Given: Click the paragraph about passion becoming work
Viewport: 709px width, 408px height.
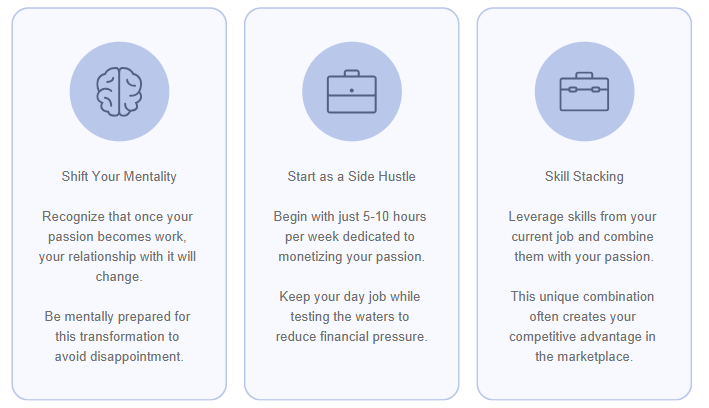Looking at the screenshot, I should (119, 236).
